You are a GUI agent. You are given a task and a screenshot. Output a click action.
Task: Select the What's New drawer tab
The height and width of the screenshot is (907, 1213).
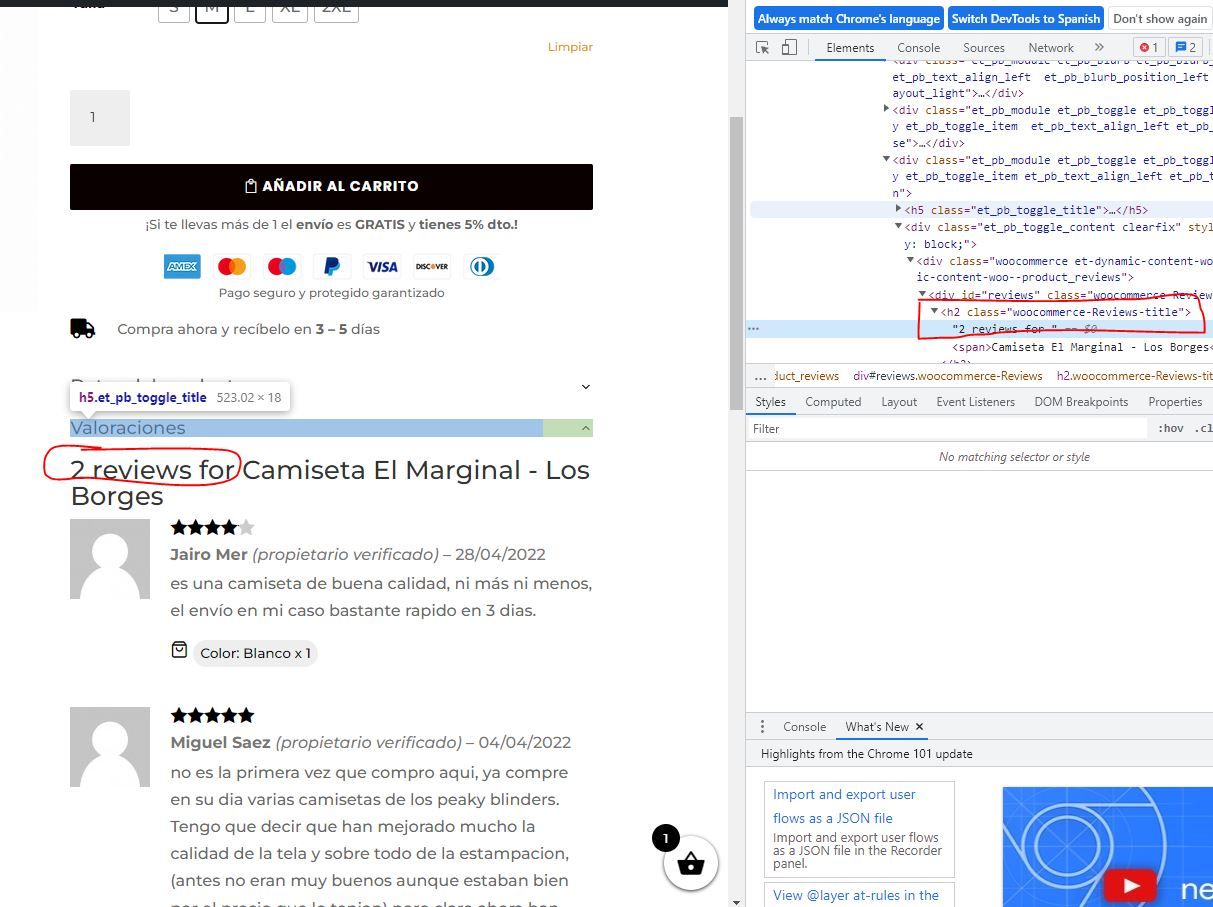coord(877,727)
